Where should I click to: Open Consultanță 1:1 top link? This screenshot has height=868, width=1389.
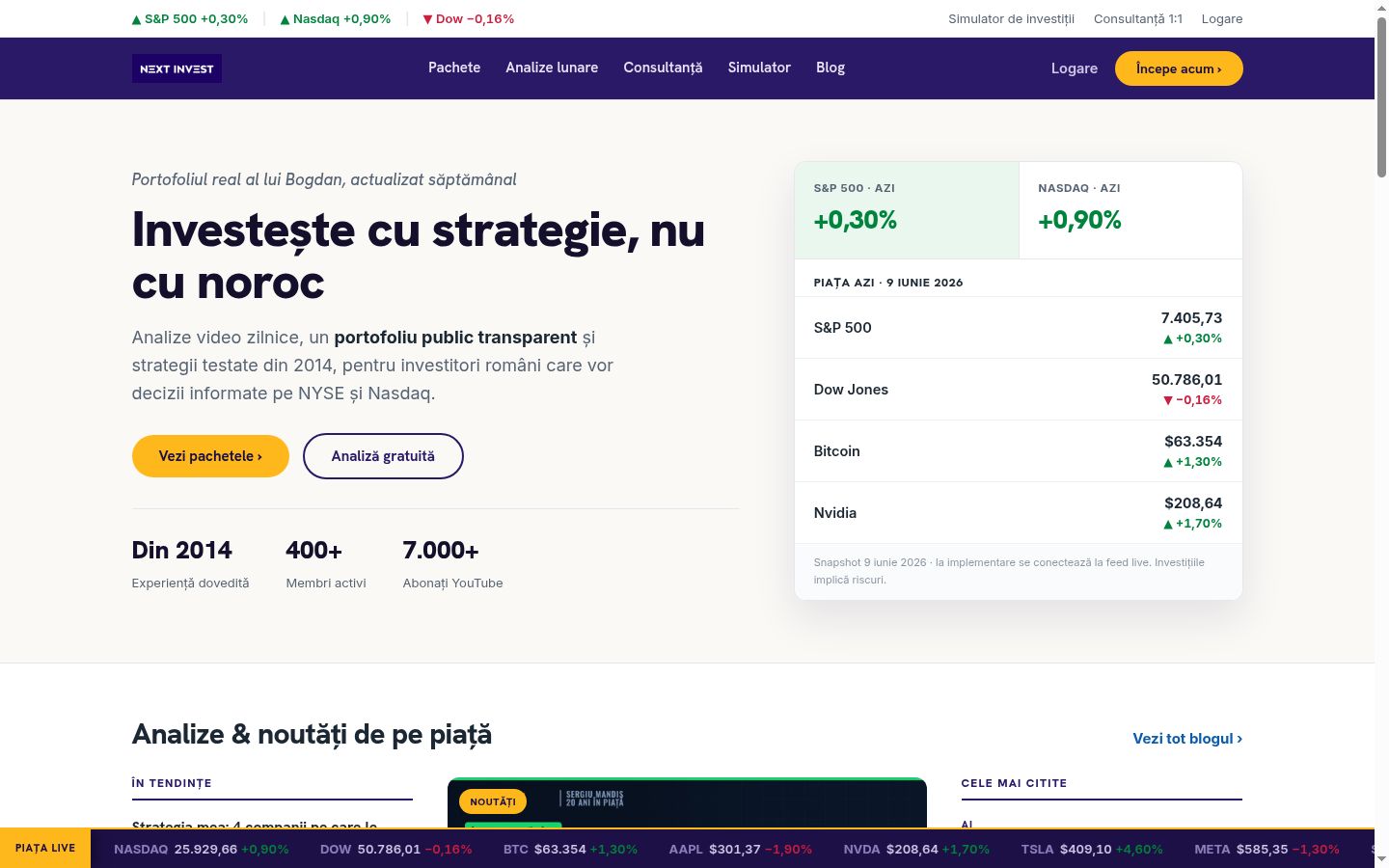point(1138,18)
